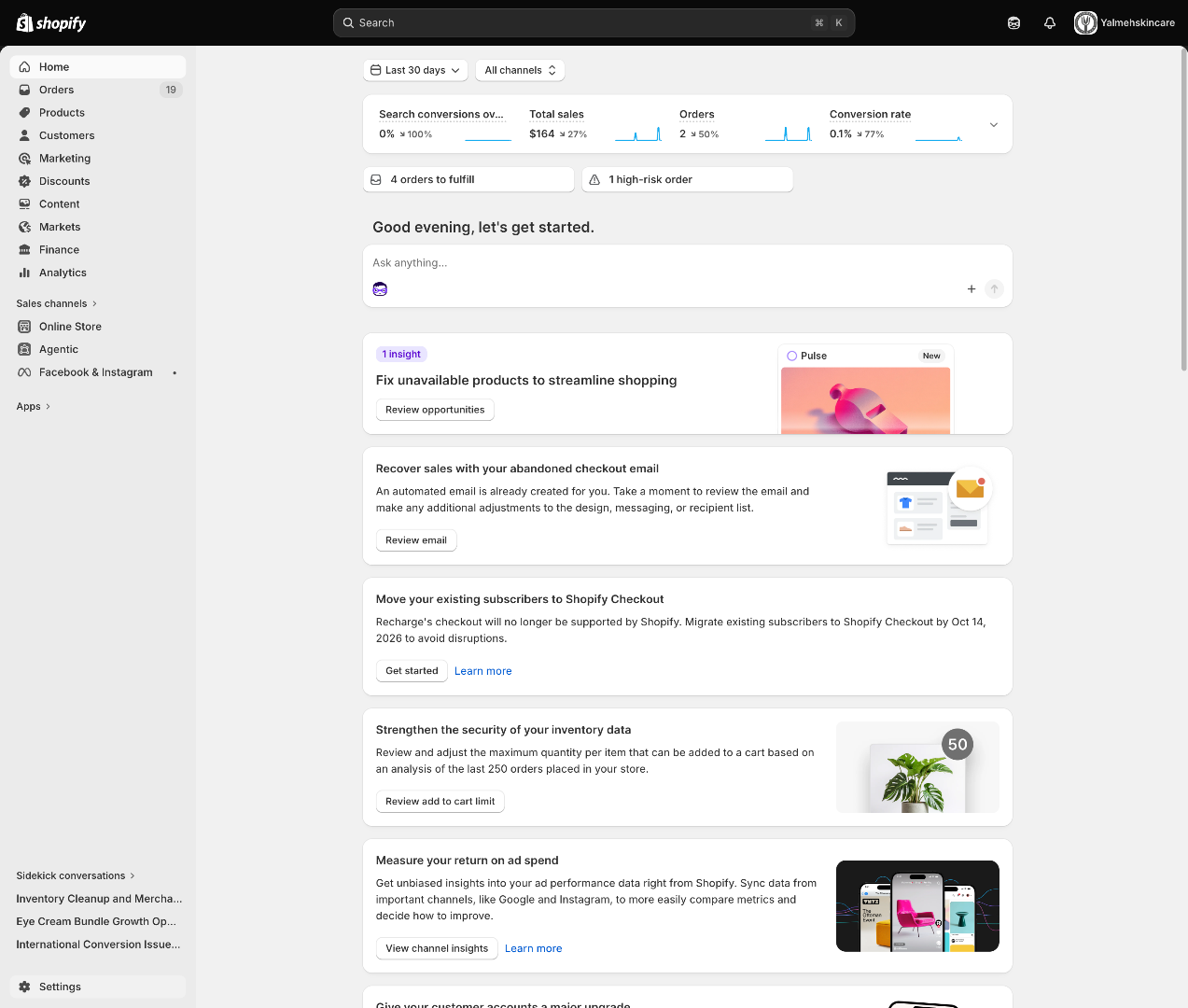
Task: Open International Conversion Issue conversation
Action: point(98,945)
